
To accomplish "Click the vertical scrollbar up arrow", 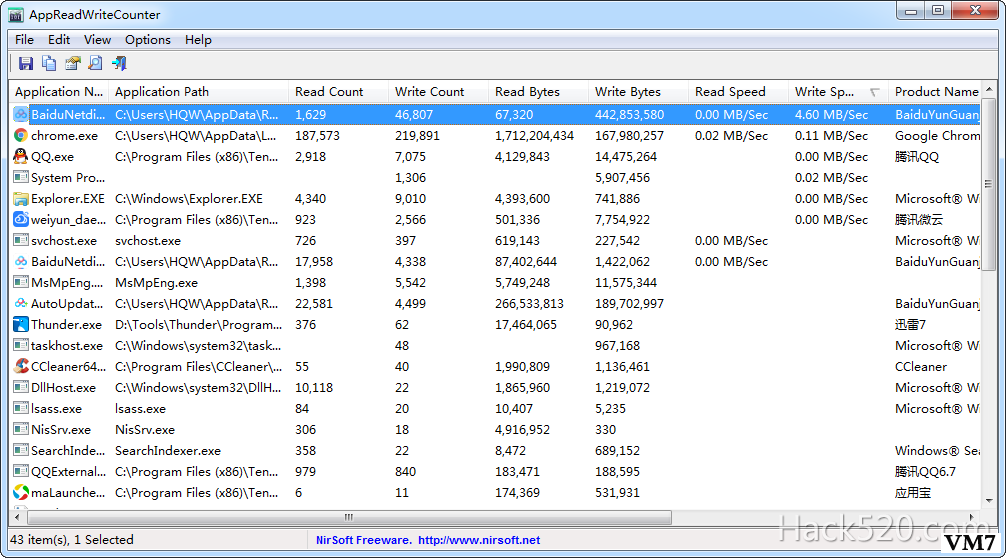I will pyautogui.click(x=989, y=89).
